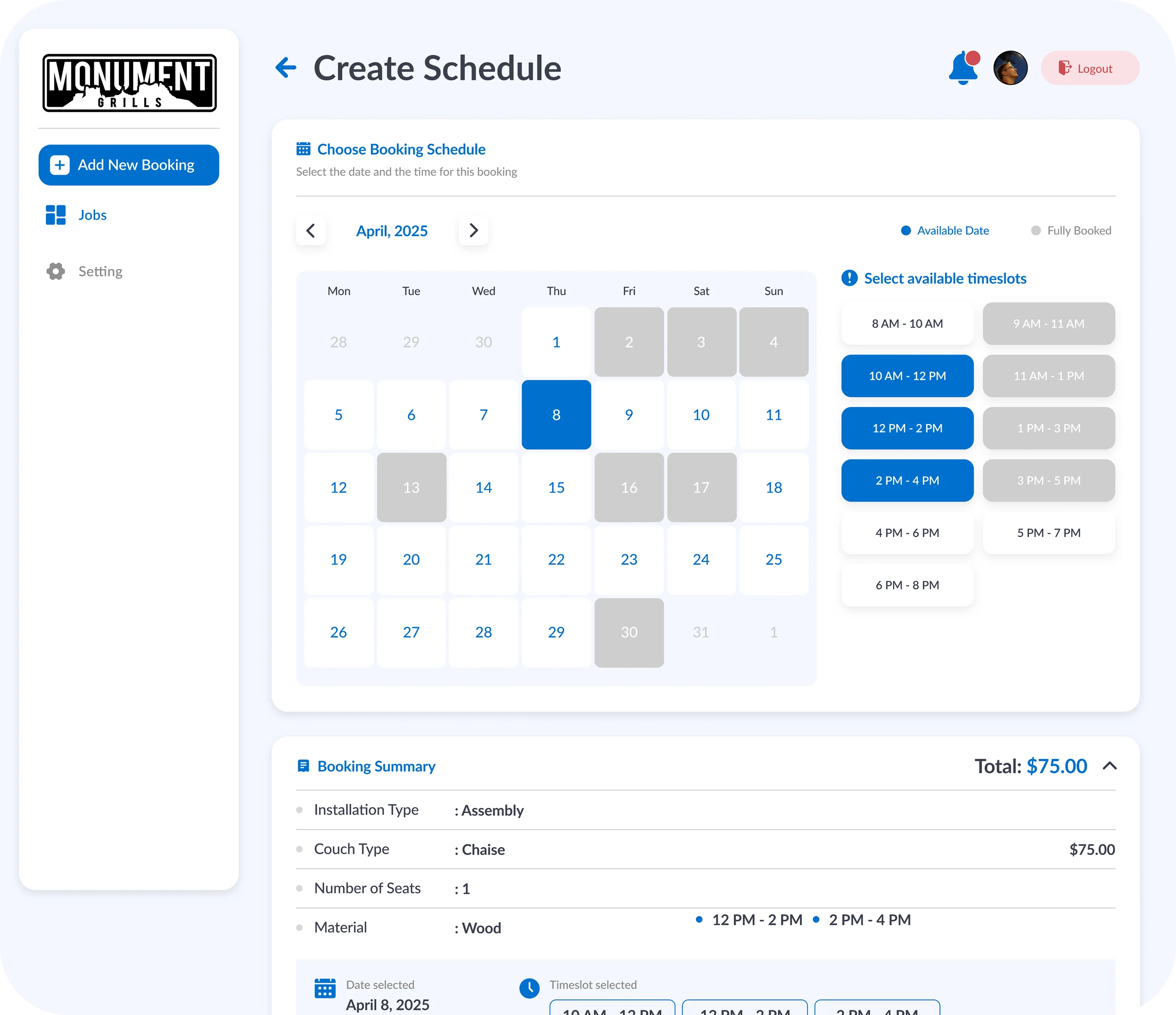Collapse the Booking Summary section
The width and height of the screenshot is (1176, 1015).
1110,766
